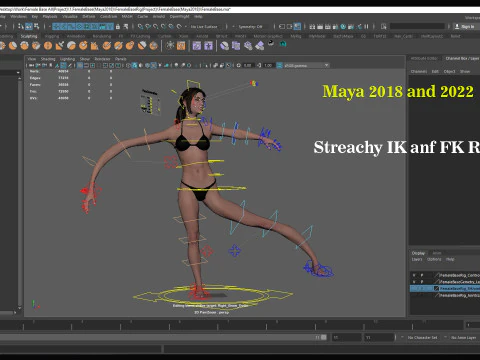480x360 pixels.
Task: Open the Key menu
Action: pyautogui.click(x=35, y=16)
